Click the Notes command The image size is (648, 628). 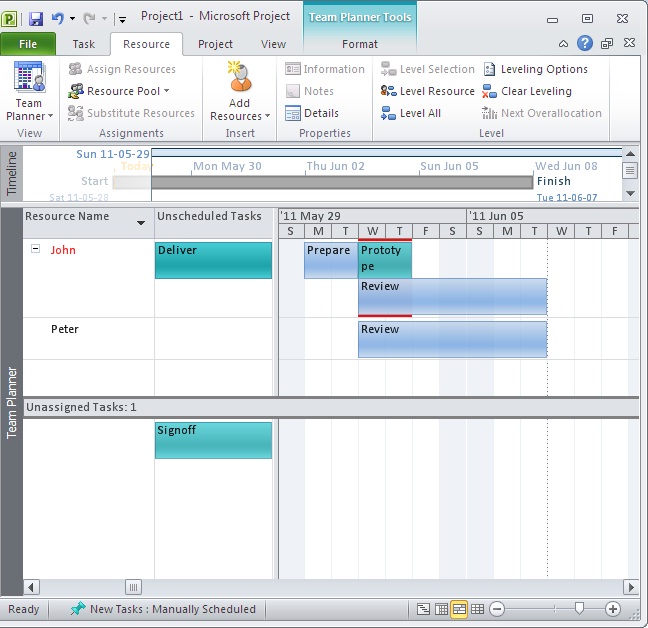(310, 91)
